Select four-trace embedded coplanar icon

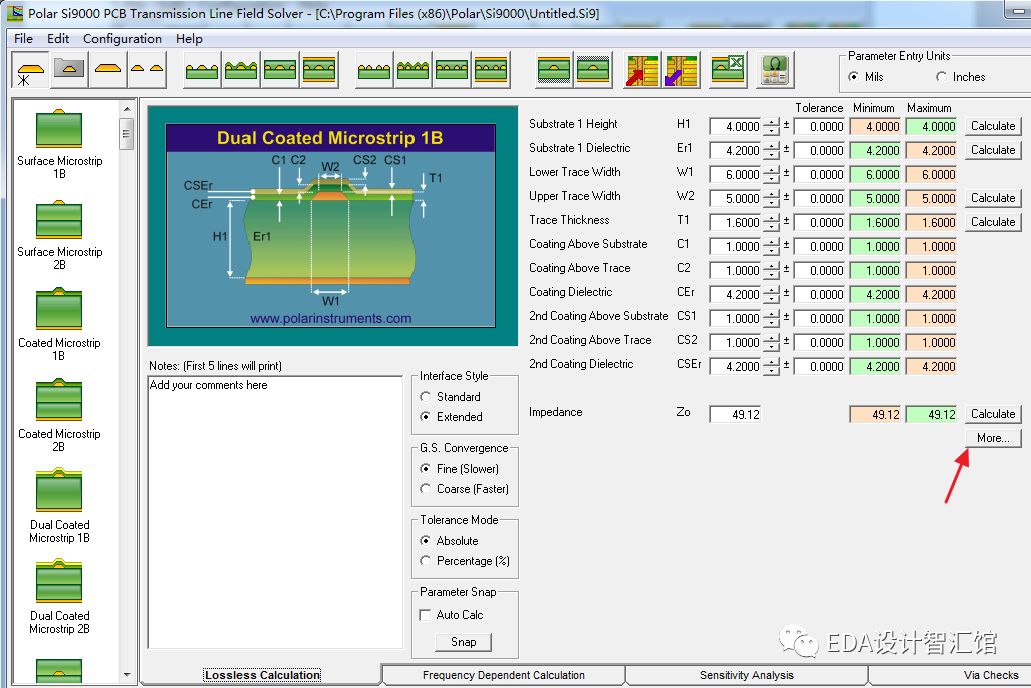[452, 70]
